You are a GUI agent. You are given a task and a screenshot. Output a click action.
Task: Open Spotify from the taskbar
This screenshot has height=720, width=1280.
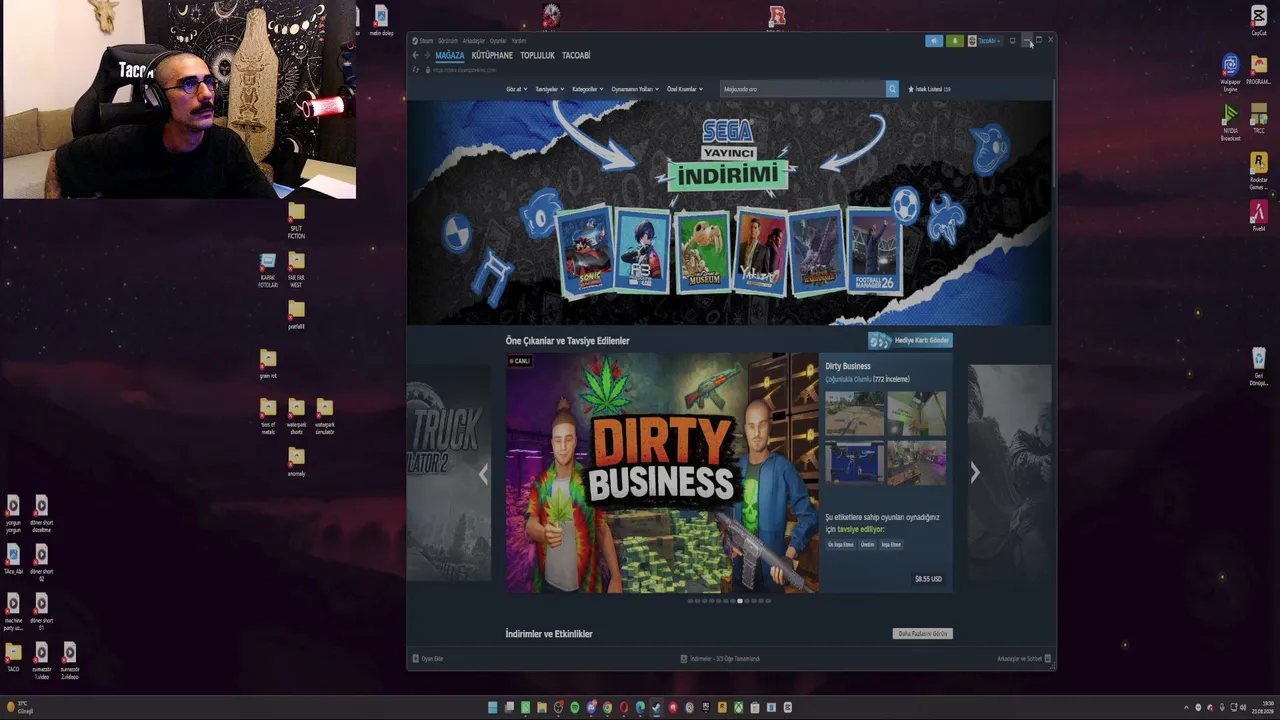click(575, 708)
